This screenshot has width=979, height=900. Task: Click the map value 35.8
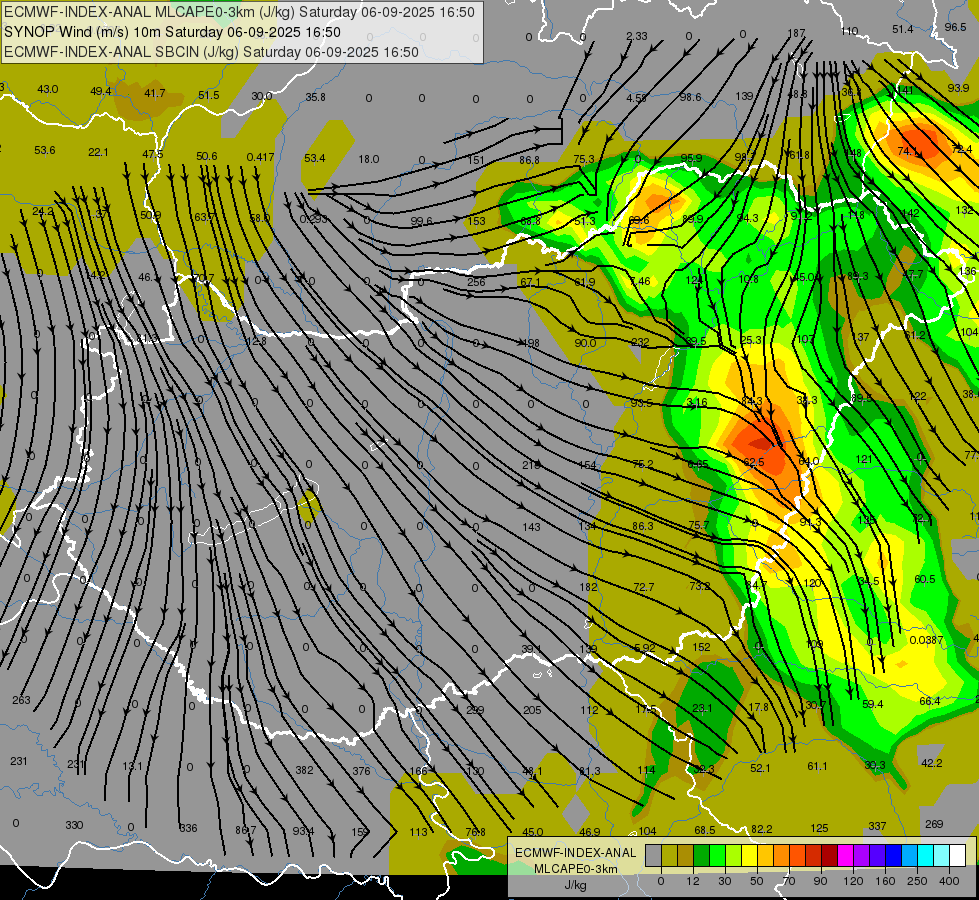pos(315,97)
